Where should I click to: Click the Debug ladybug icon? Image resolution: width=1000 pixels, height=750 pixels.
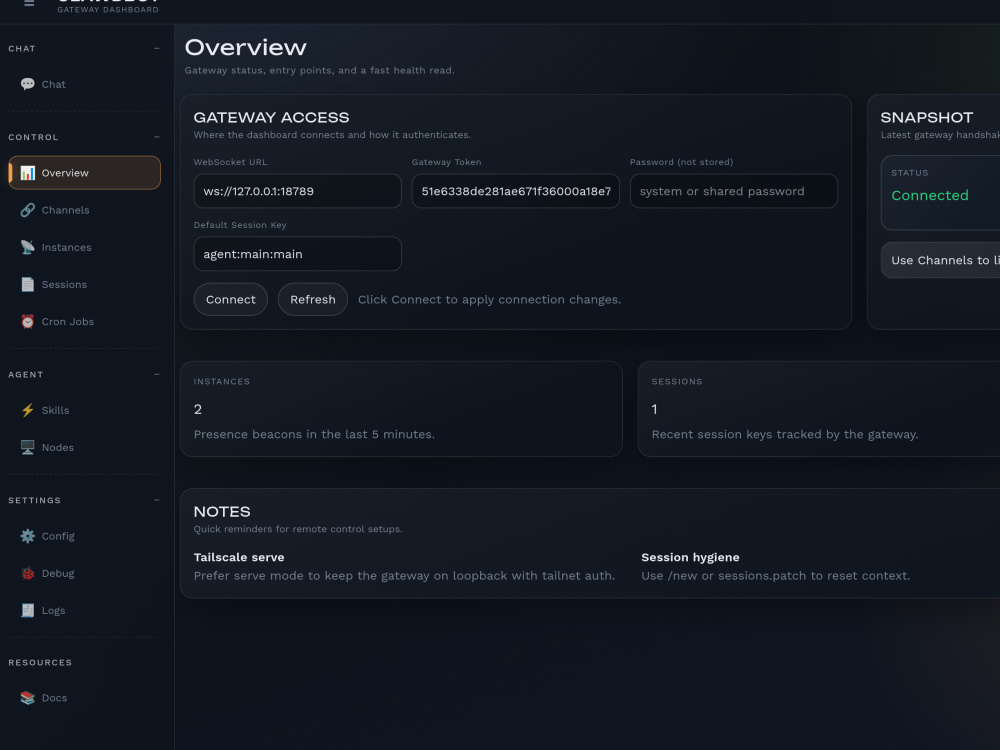(27, 573)
